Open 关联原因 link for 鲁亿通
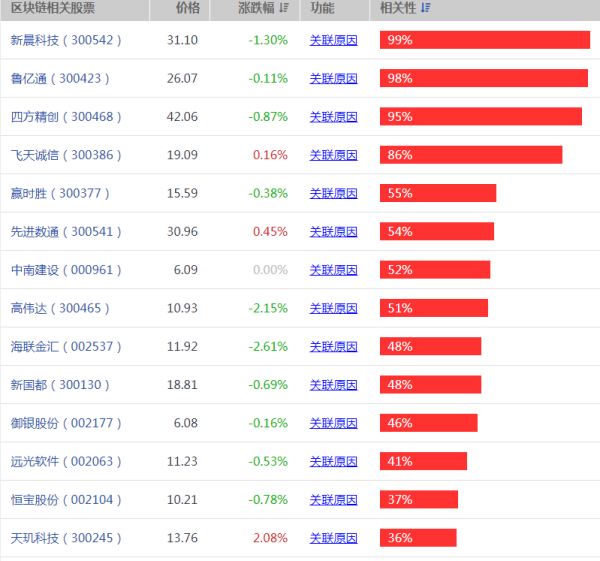This screenshot has height=561, width=600. [x=333, y=78]
